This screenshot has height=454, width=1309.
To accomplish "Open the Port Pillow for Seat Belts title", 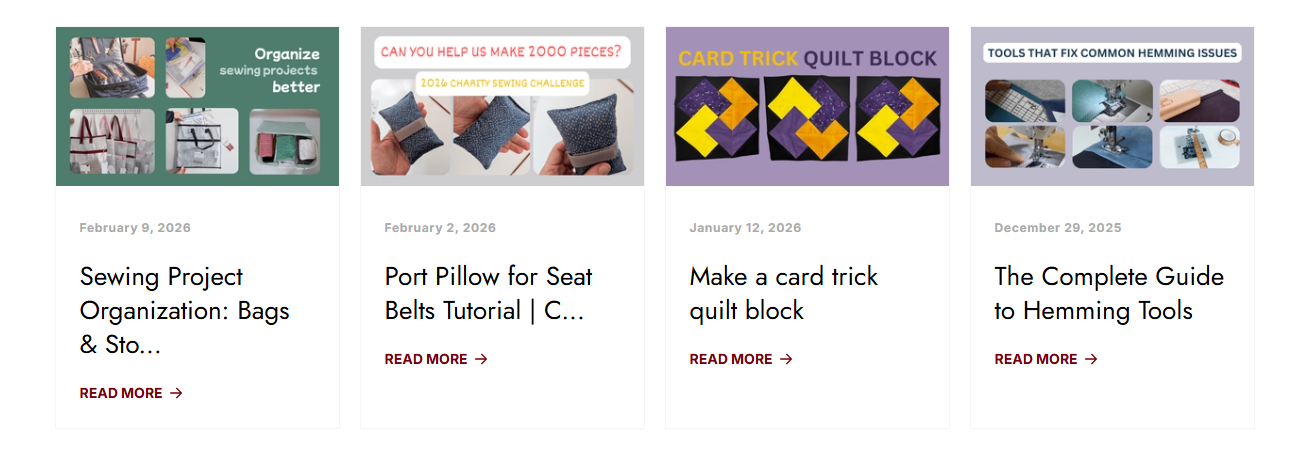I will 488,293.
